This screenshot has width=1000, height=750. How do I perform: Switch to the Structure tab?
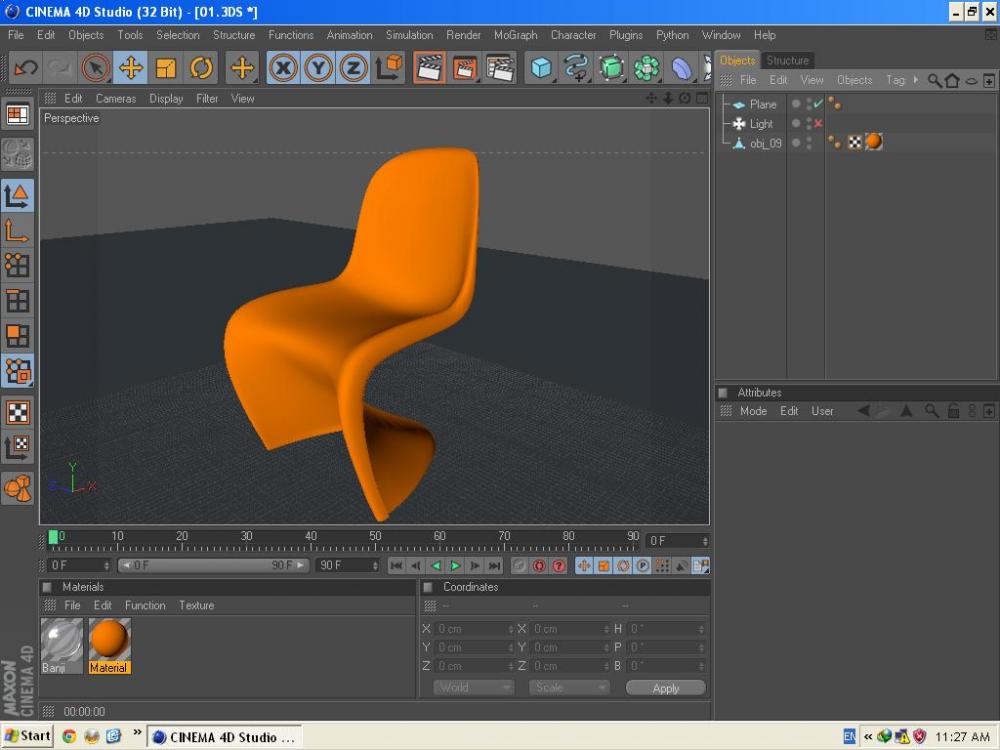pyautogui.click(x=787, y=60)
